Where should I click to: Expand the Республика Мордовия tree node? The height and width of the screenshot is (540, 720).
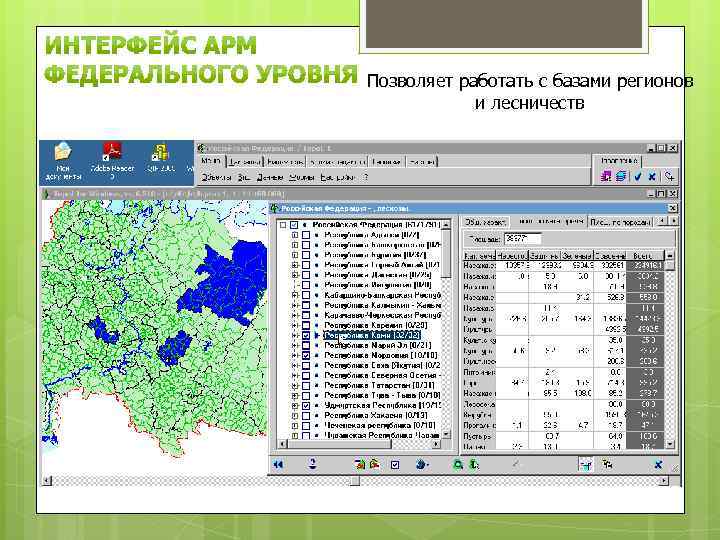coord(295,355)
